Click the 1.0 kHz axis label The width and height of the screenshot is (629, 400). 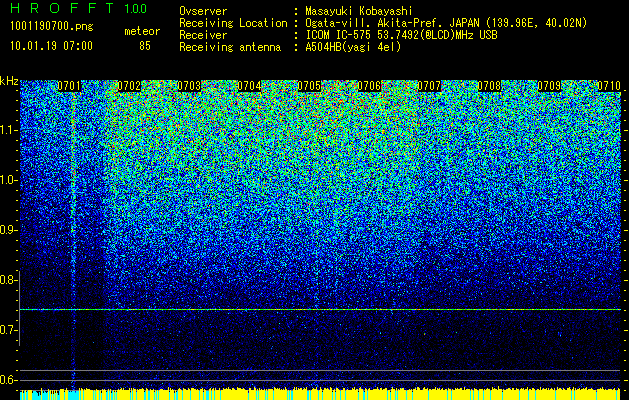(7, 180)
